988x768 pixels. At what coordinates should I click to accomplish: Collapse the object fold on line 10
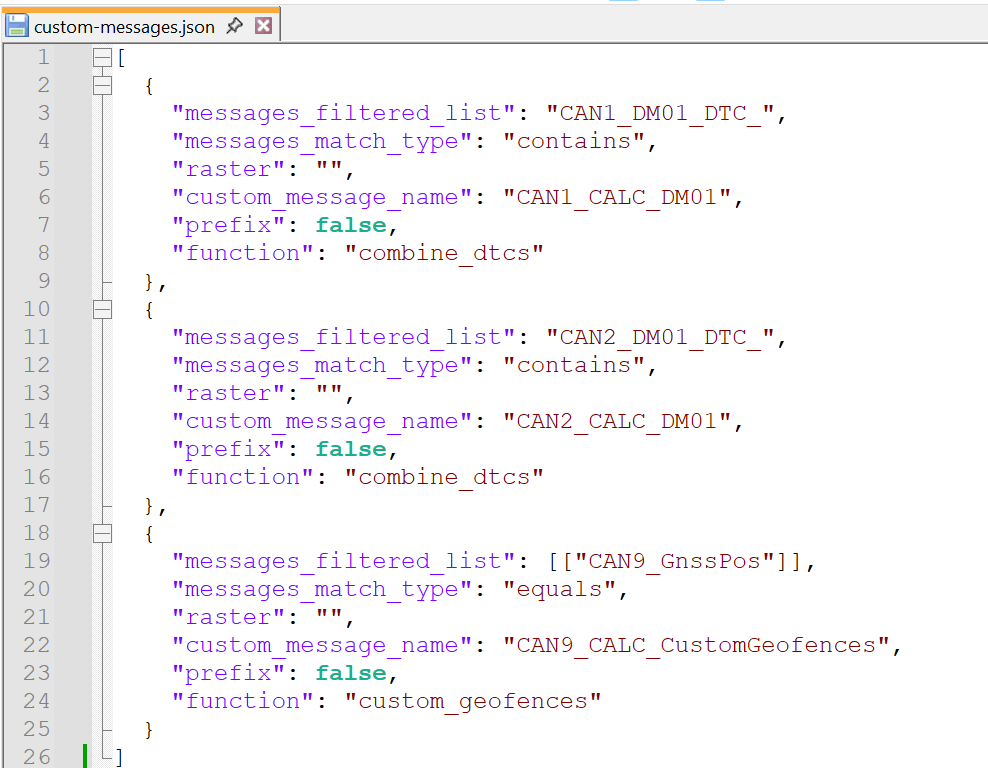click(x=102, y=309)
